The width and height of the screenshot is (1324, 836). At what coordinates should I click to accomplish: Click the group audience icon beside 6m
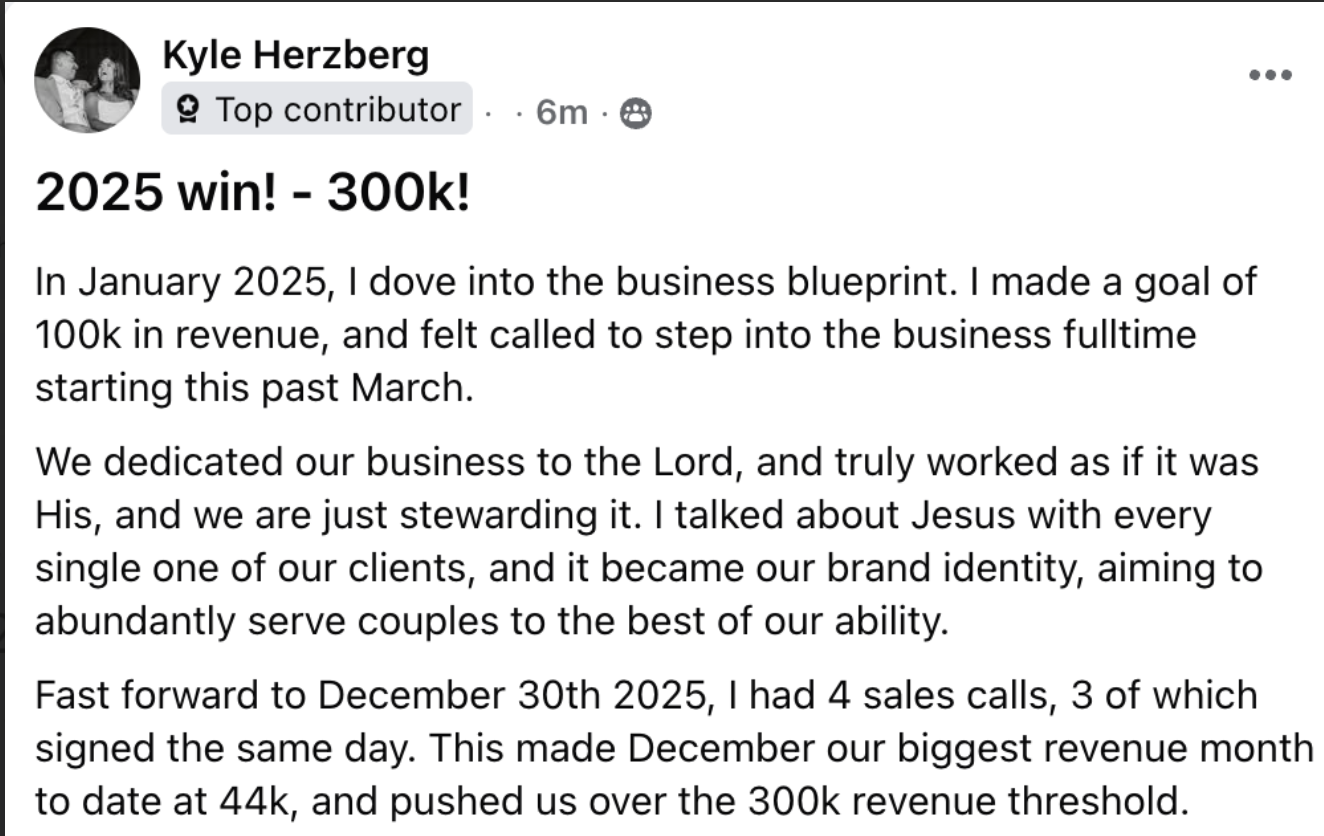pyautogui.click(x=635, y=114)
